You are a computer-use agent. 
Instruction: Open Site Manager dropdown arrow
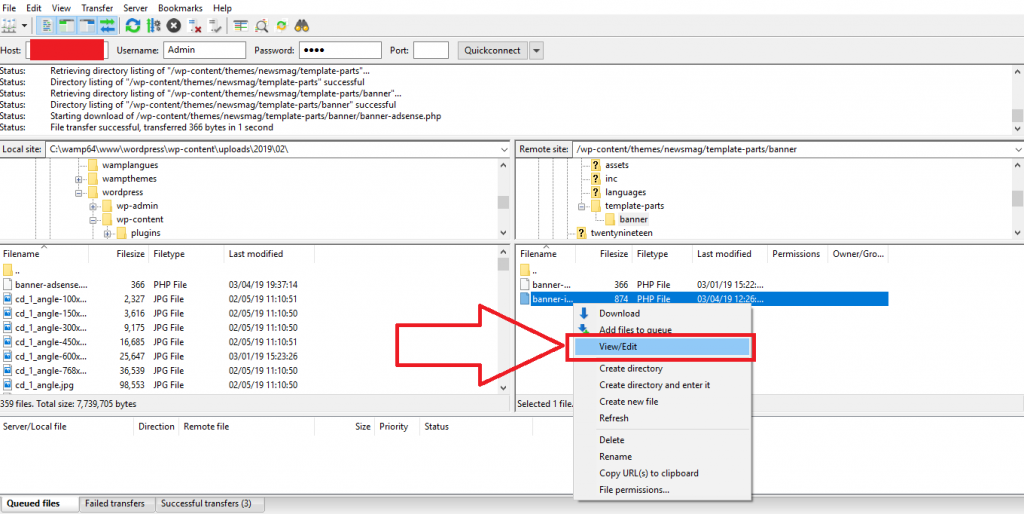click(24, 25)
